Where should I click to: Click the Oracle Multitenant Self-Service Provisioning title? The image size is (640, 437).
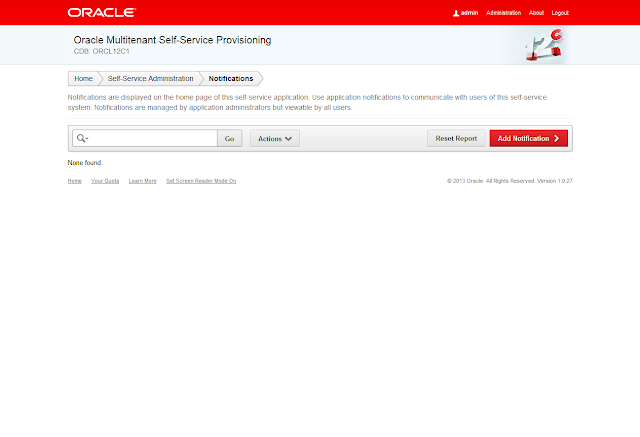172,40
